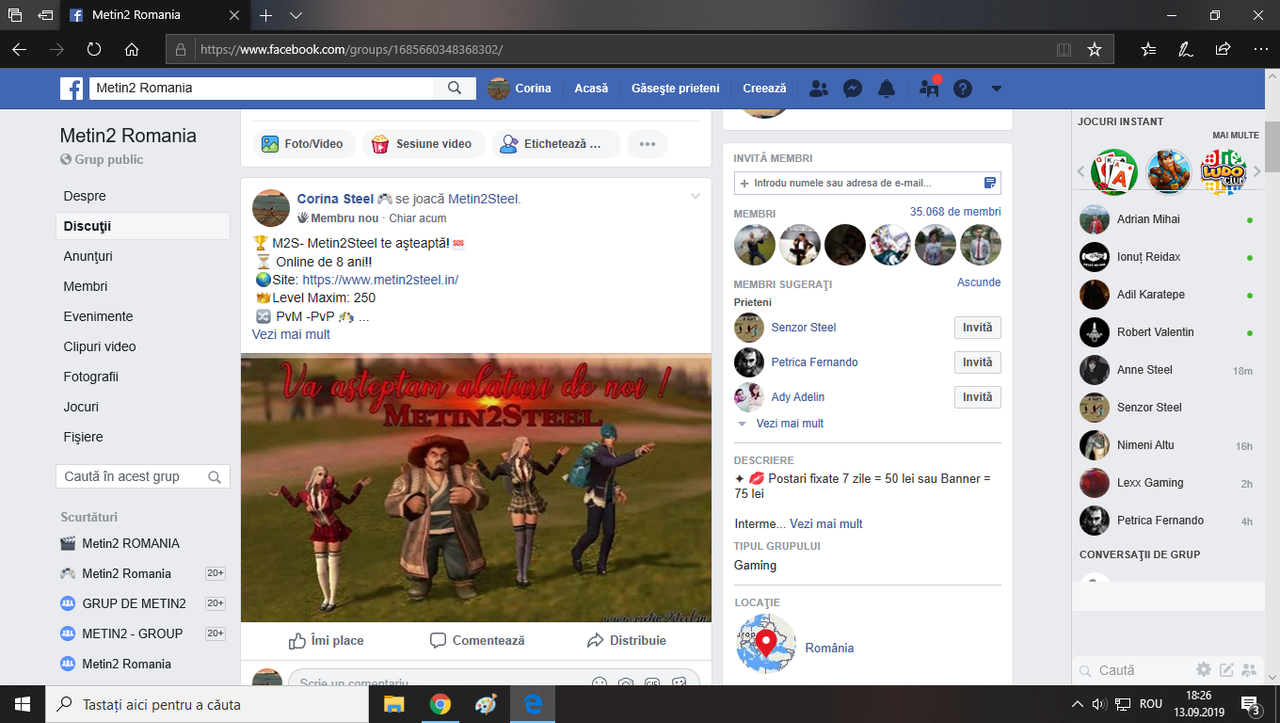Viewport: 1280px width, 723px height.
Task: Select Fișiere in group sidebar
Action: click(x=83, y=437)
